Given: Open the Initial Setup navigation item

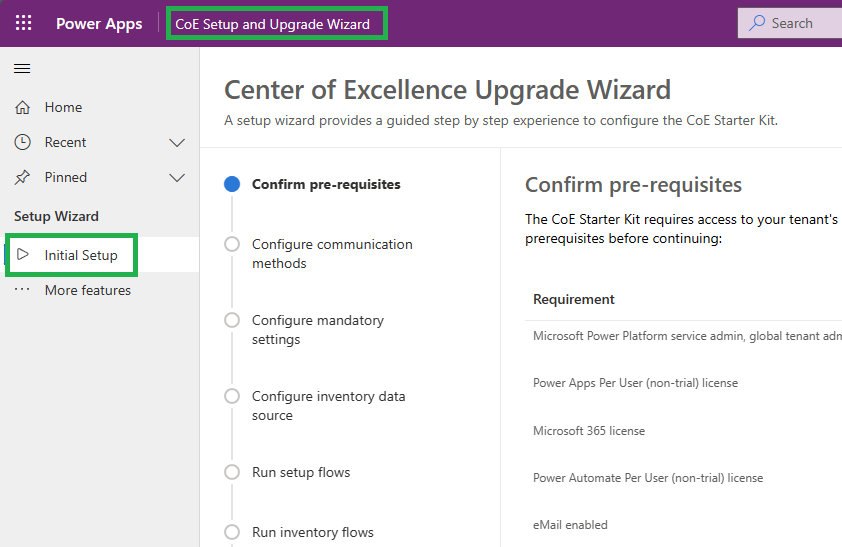Looking at the screenshot, I should coord(81,255).
